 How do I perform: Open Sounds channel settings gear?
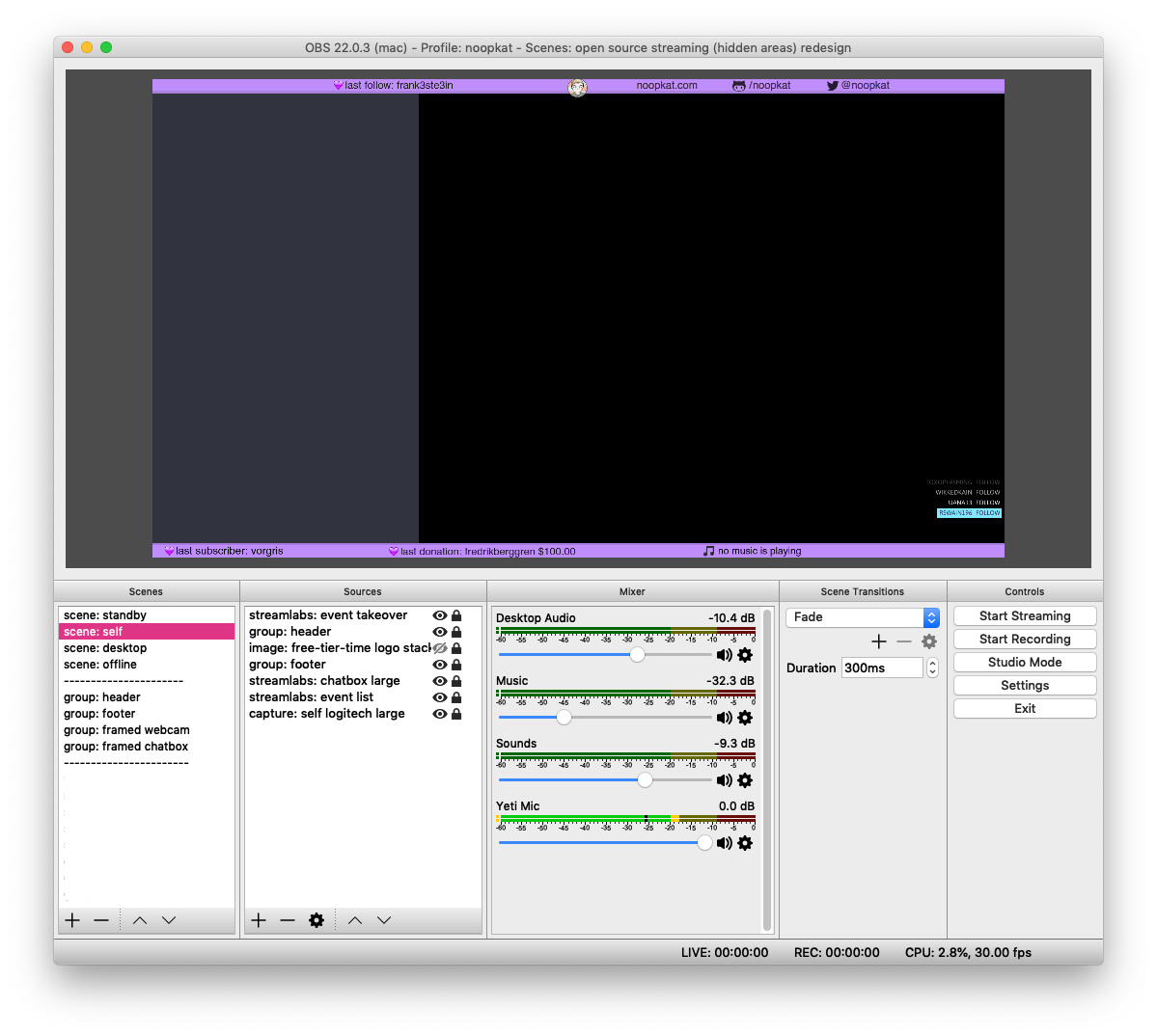[745, 780]
